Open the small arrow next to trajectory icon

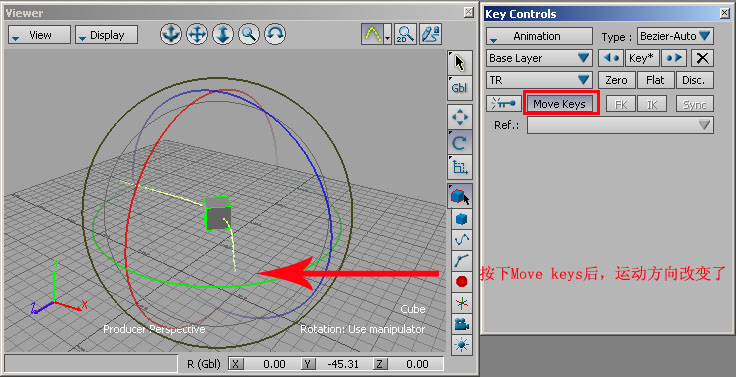tap(388, 34)
